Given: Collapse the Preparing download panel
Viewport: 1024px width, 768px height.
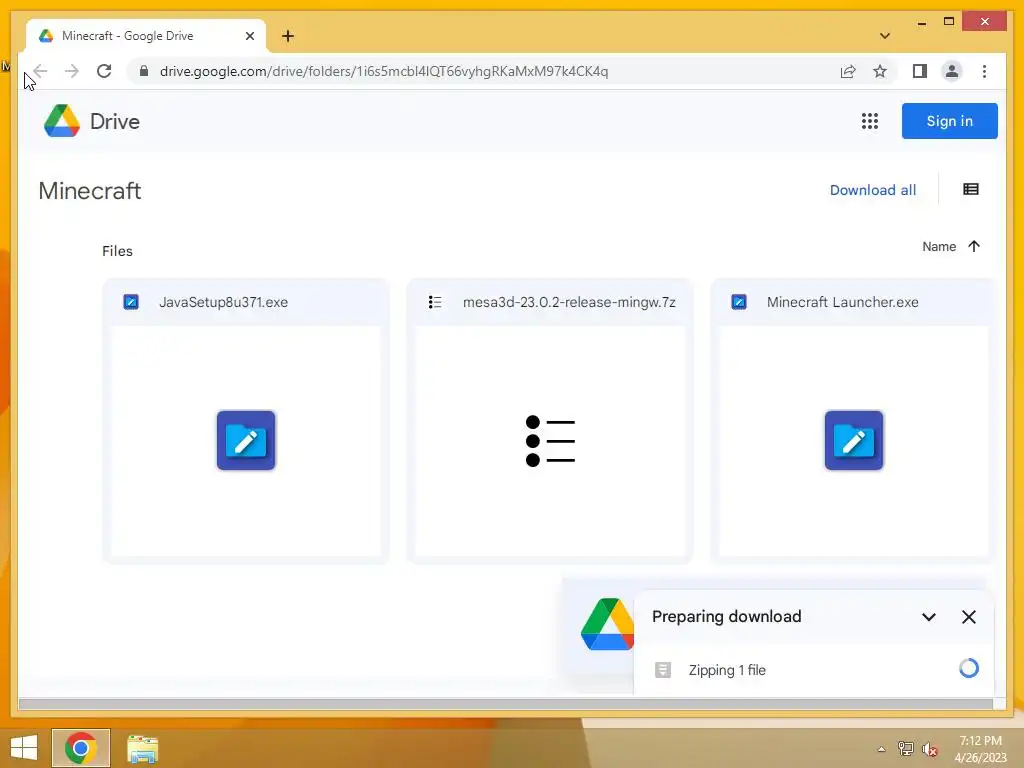Looking at the screenshot, I should click(x=928, y=617).
